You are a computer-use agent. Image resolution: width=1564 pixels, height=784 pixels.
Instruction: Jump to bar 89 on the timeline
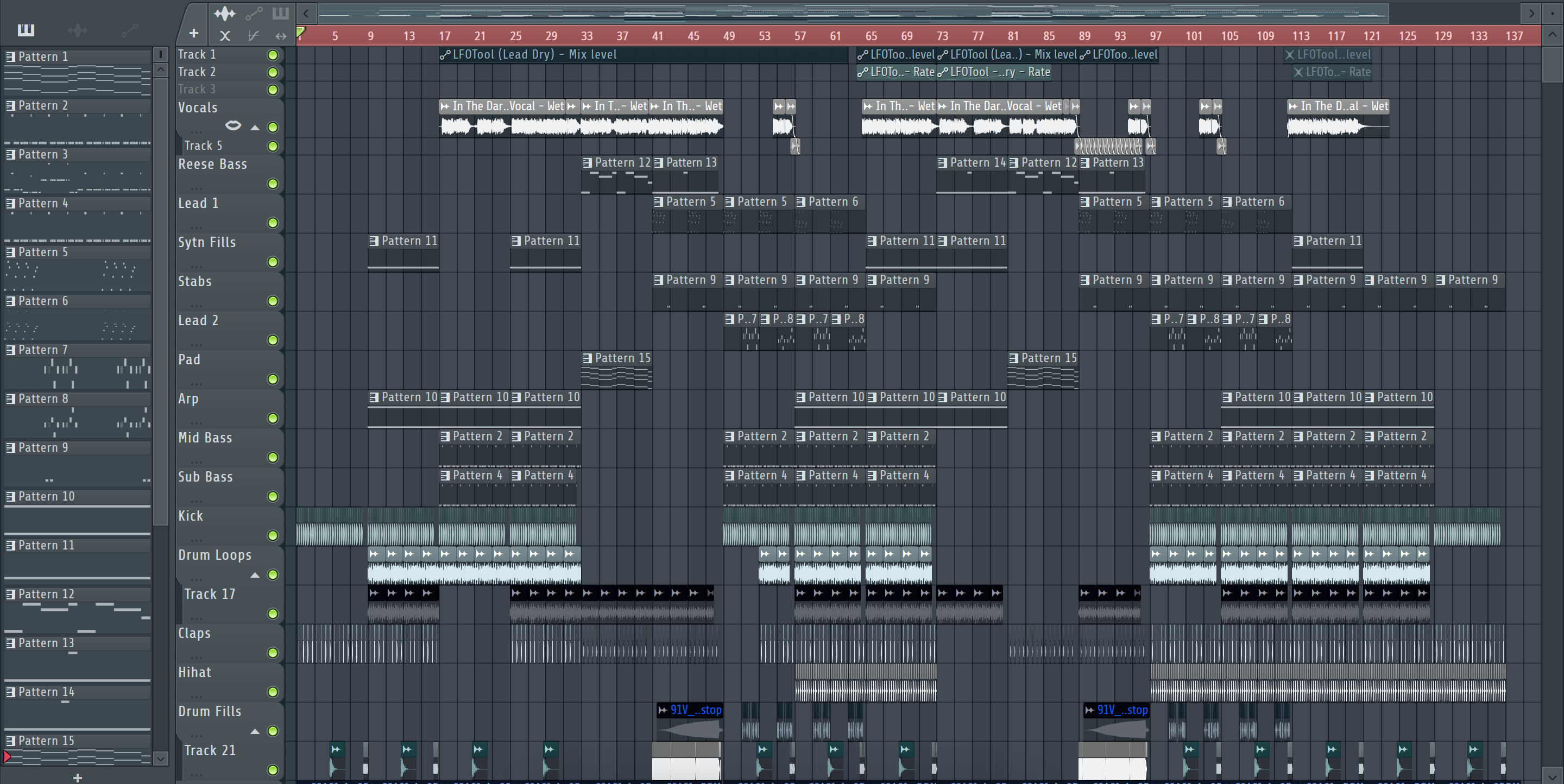1084,36
